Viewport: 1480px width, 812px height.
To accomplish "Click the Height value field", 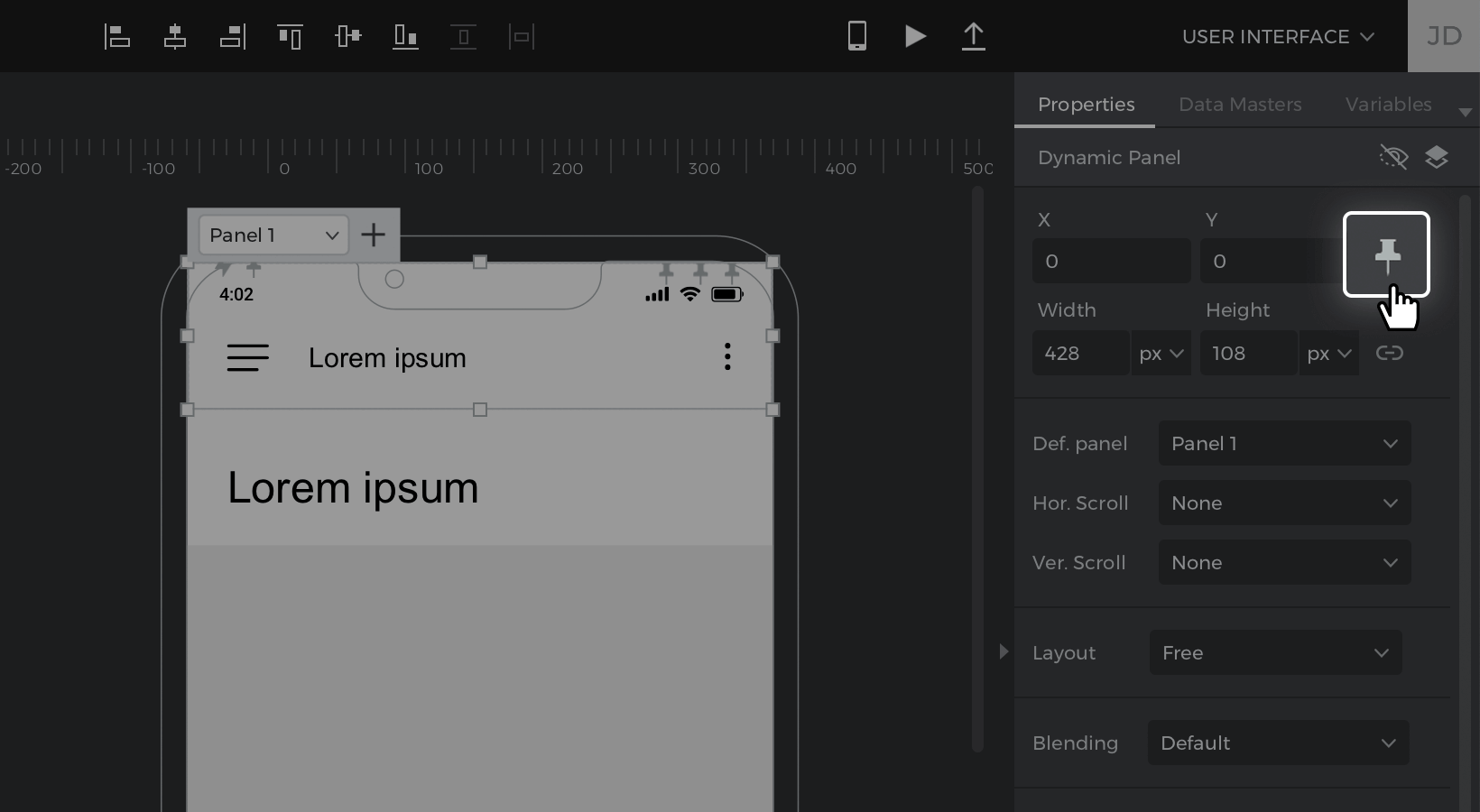I will pos(1248,353).
